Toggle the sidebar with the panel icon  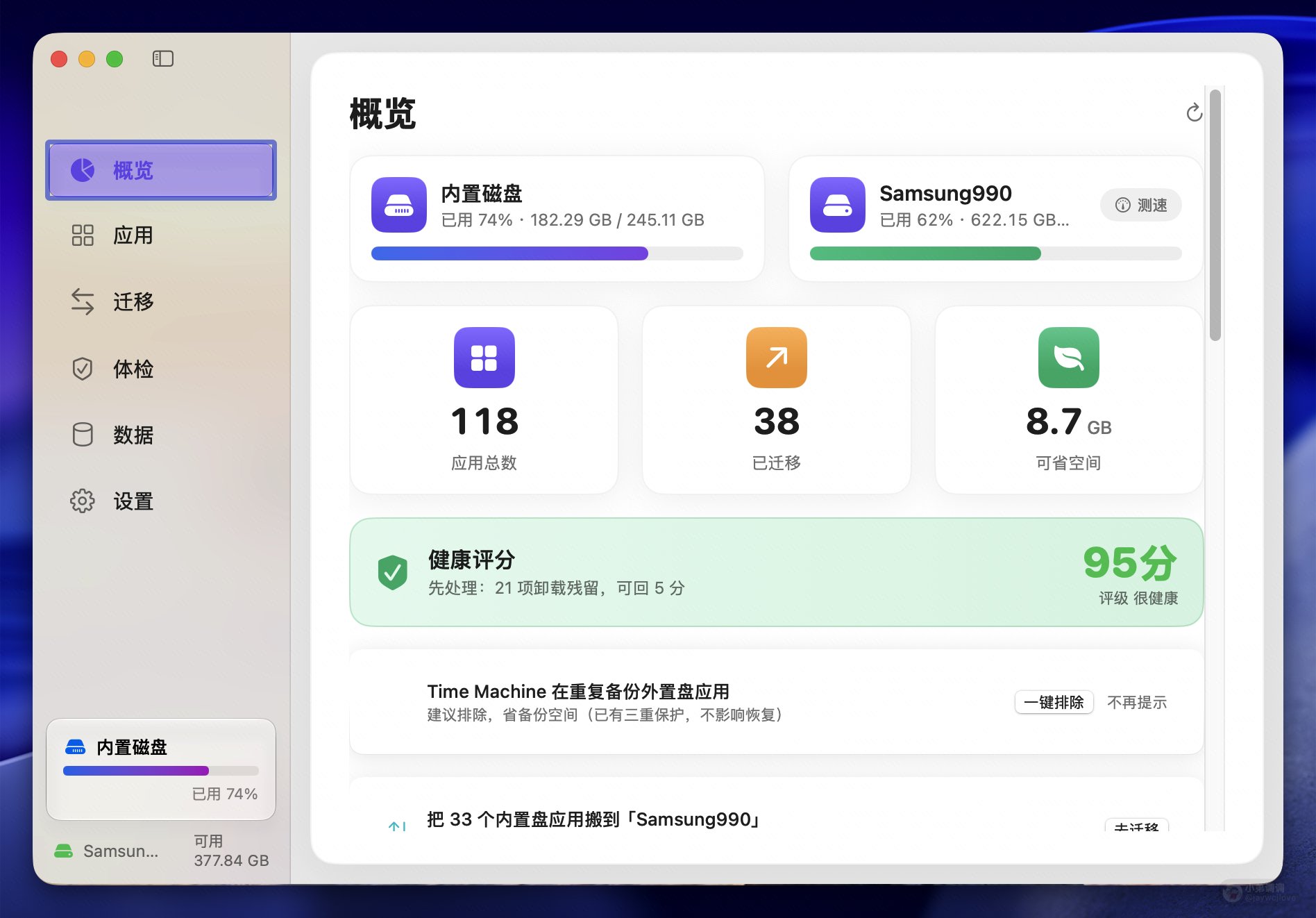[163, 58]
